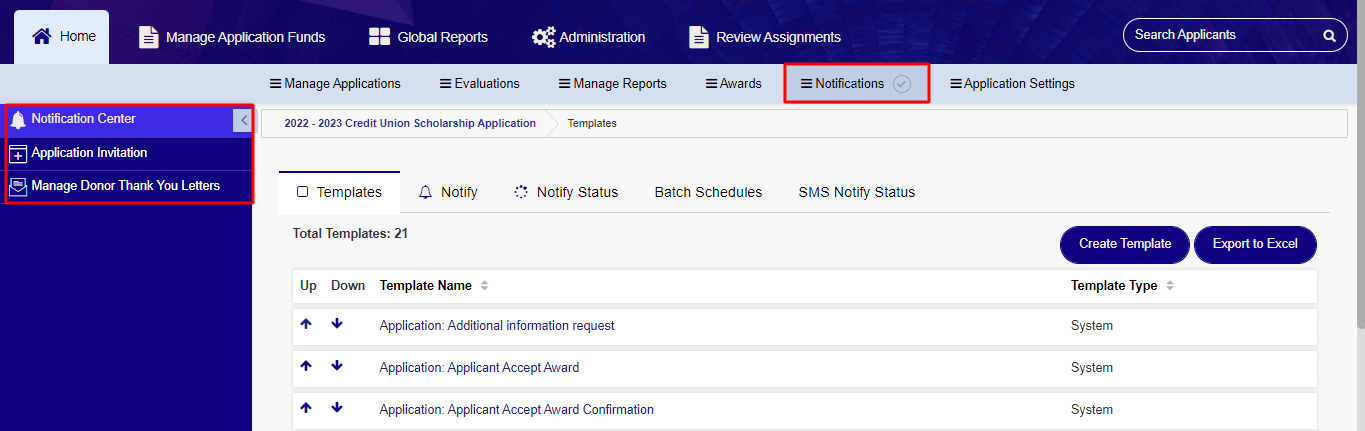Click the search magnifier icon
The height and width of the screenshot is (431, 1365).
1329,35
